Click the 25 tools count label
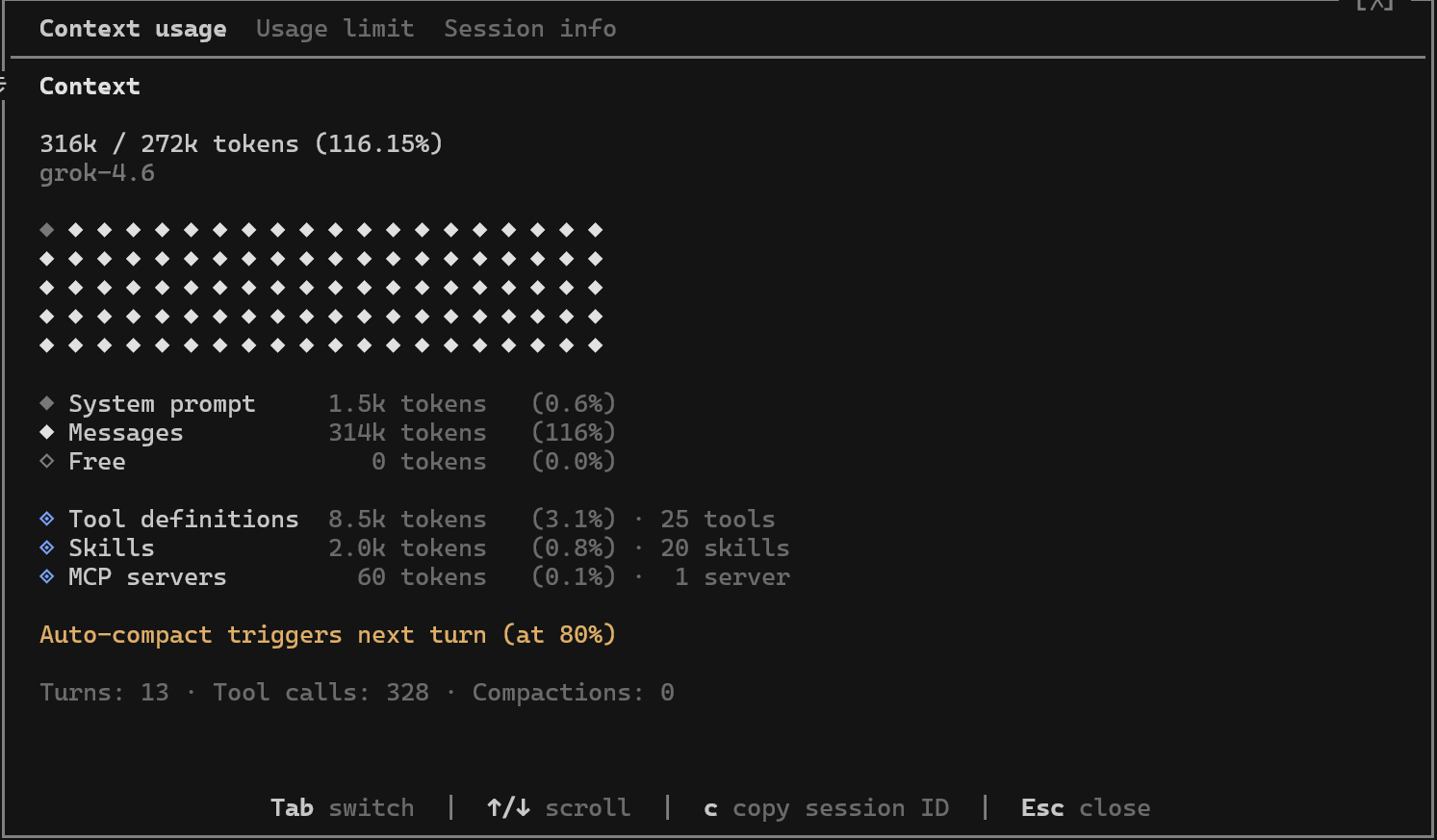 pyautogui.click(x=717, y=519)
